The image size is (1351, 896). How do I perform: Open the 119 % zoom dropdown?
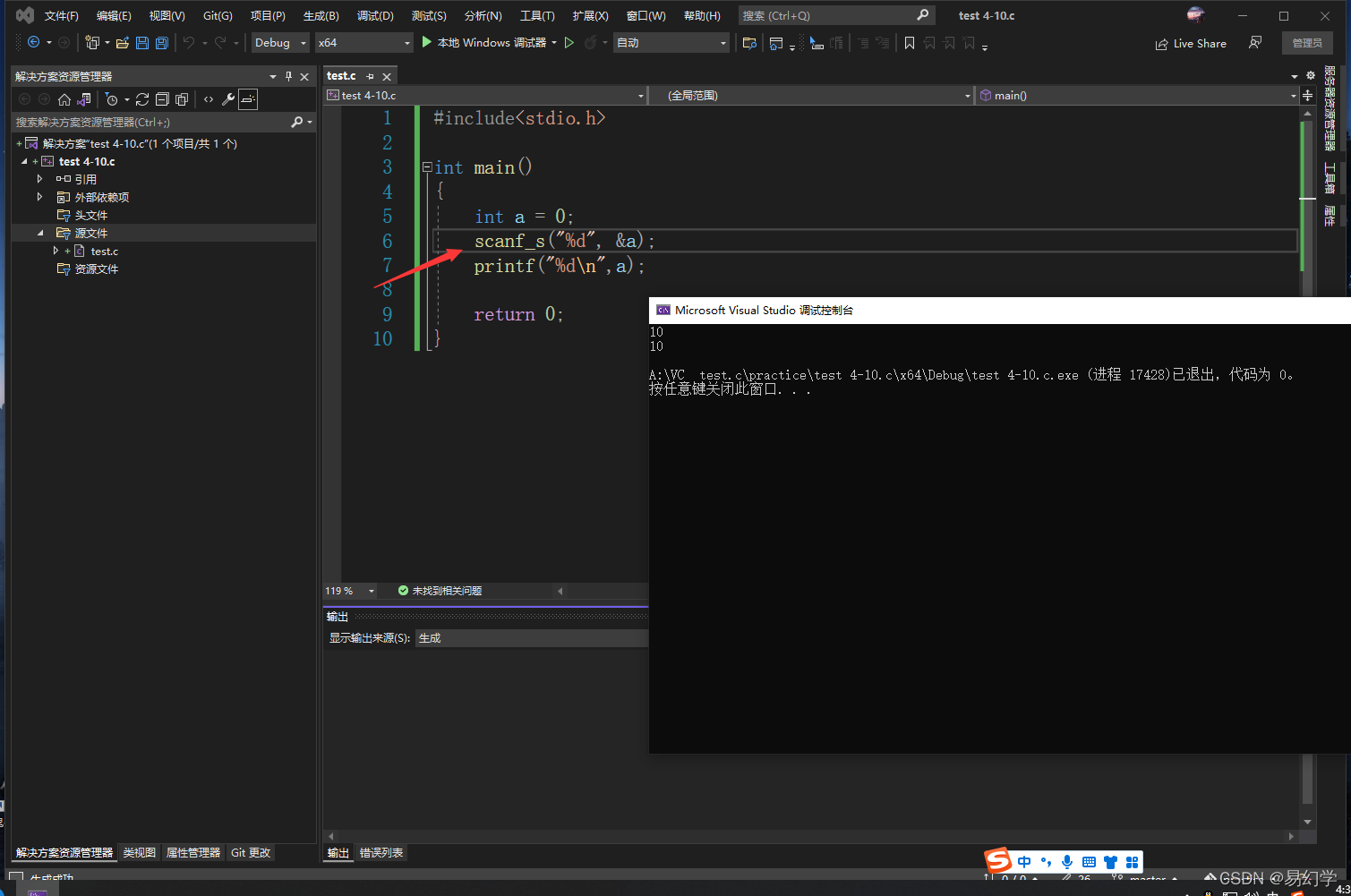tap(350, 591)
